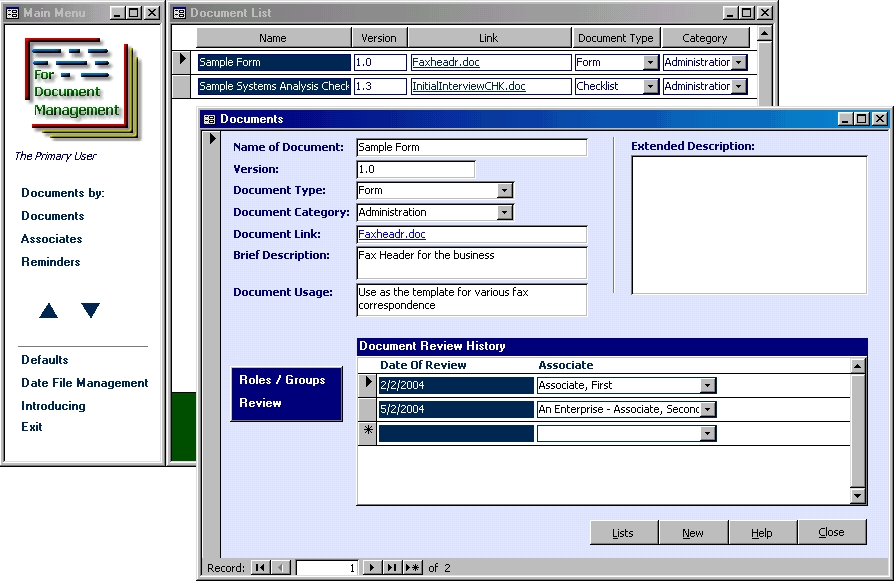896x583 pixels.
Task: Open Associate dropdown for 2/2/2004 review
Action: pos(708,386)
